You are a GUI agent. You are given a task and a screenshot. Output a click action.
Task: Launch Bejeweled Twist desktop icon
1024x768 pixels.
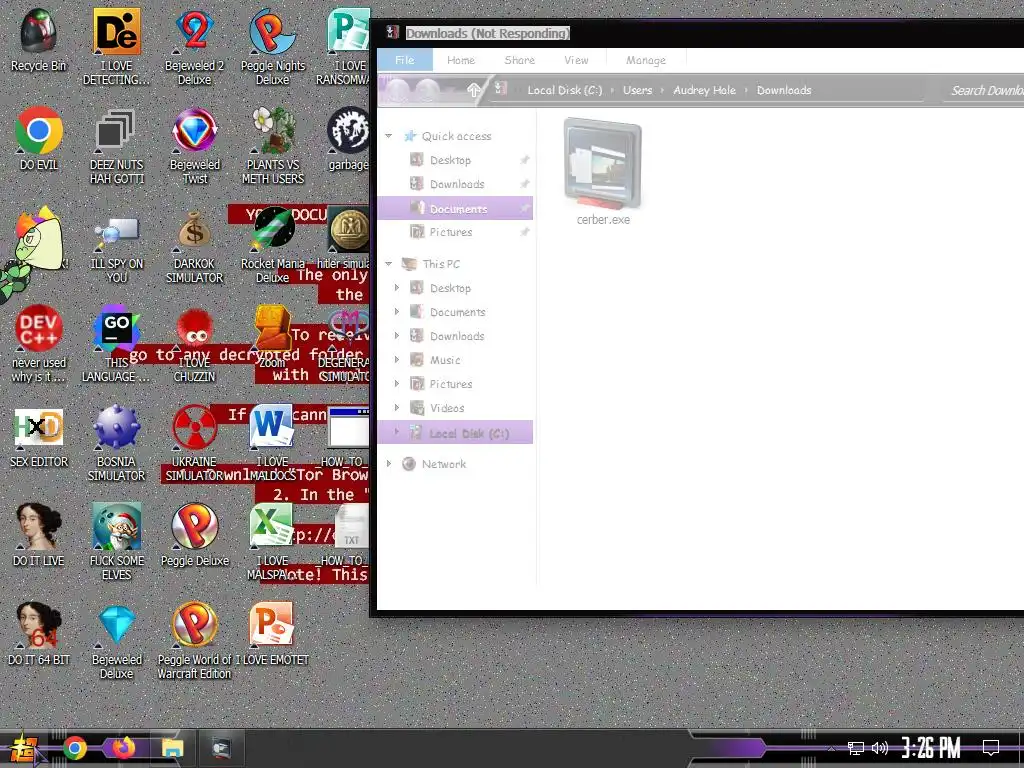tap(195, 146)
